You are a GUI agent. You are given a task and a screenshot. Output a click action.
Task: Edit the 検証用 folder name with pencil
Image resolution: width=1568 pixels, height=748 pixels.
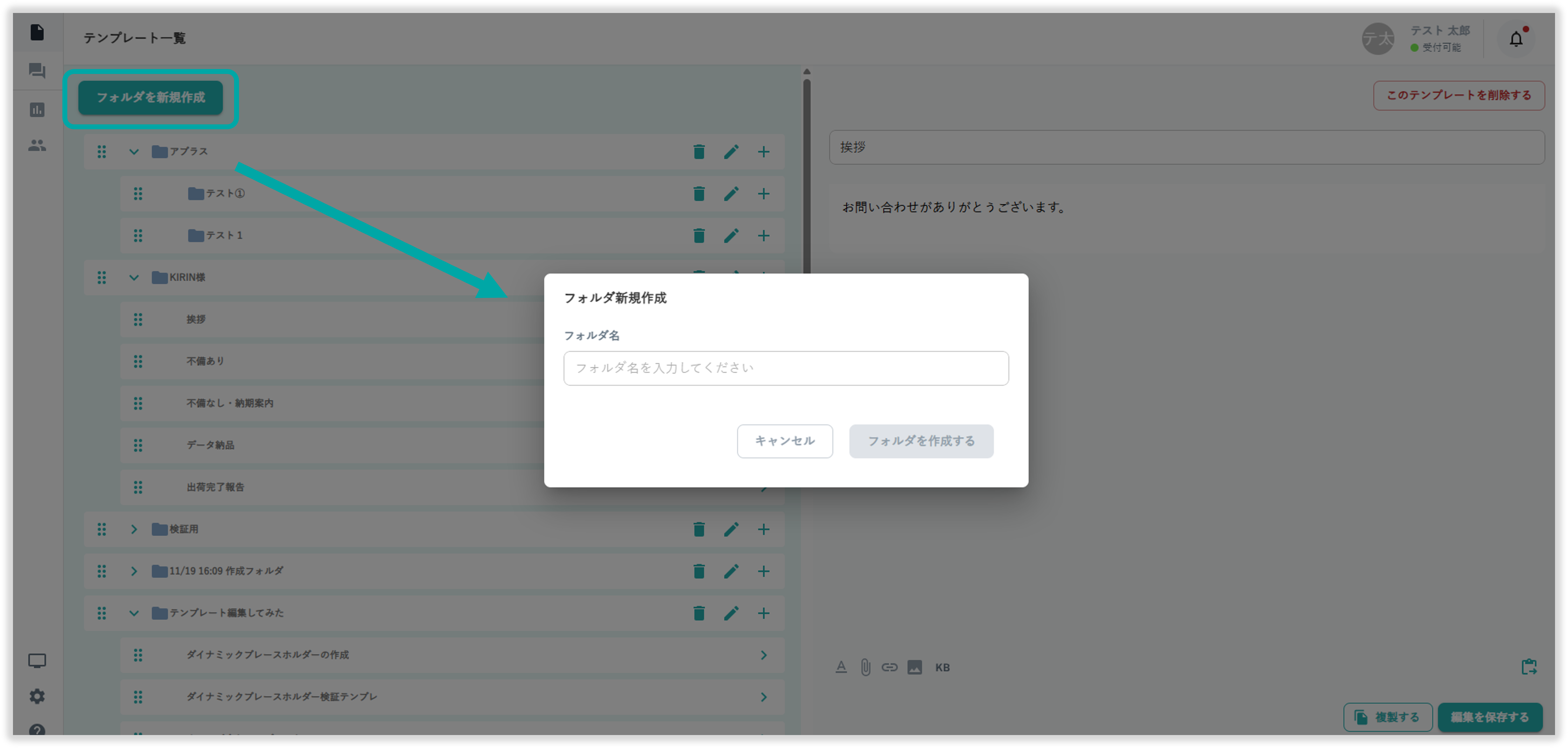coord(731,529)
